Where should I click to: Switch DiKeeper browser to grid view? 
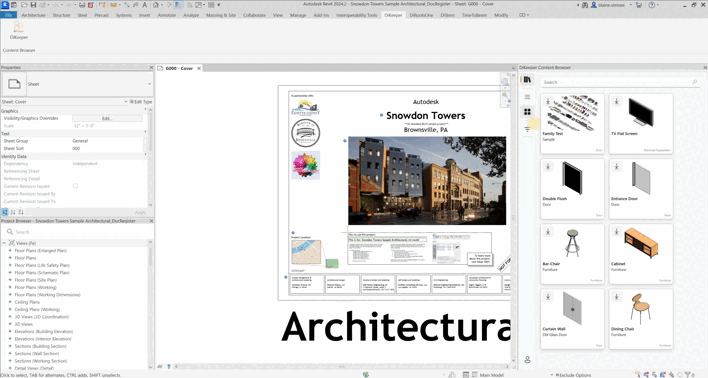[527, 112]
